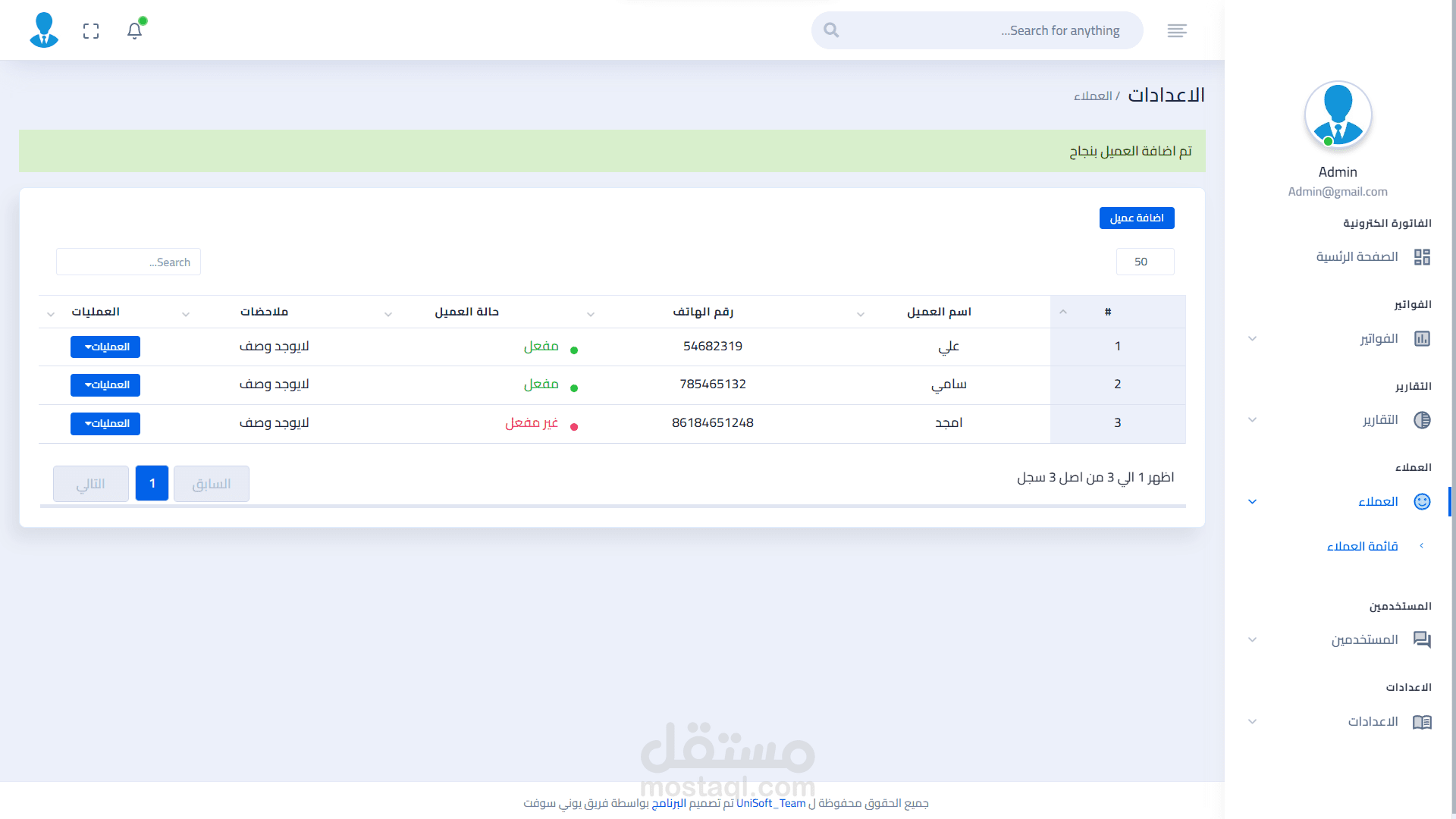This screenshot has width=1456, height=819.
Task: Open قائمة العملاء submenu item
Action: (1362, 547)
